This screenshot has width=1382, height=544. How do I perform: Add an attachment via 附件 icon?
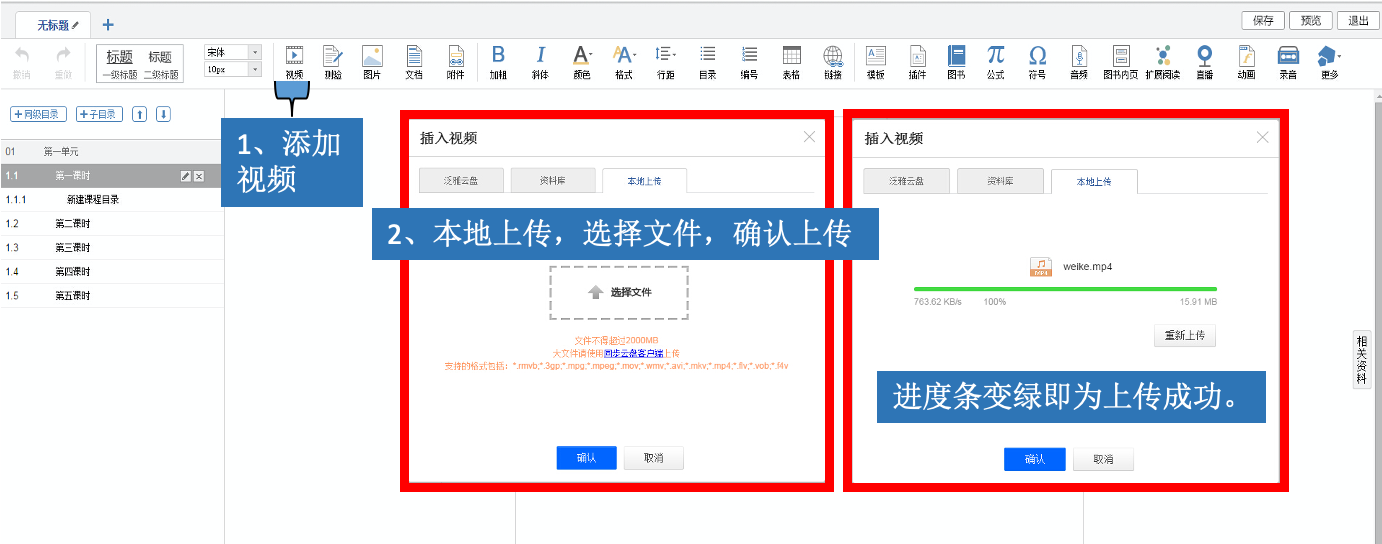click(455, 56)
